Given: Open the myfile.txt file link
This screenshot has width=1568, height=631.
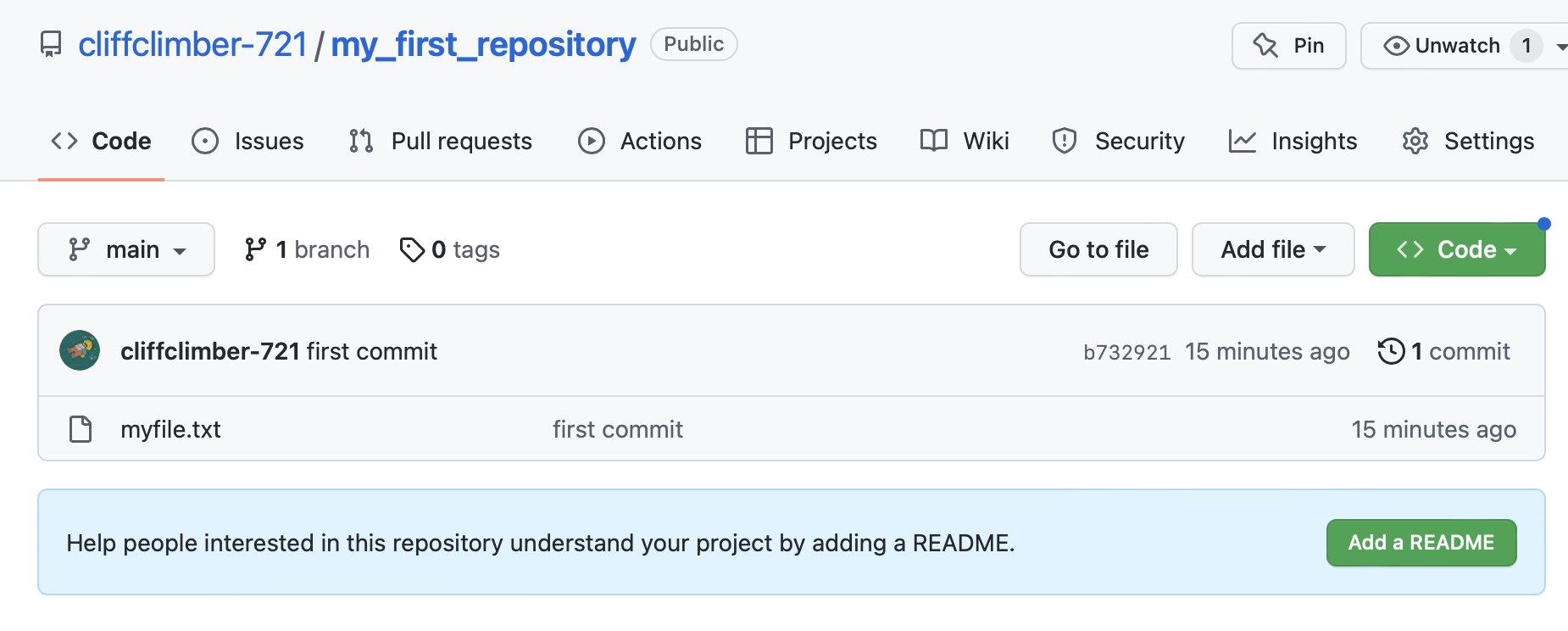Looking at the screenshot, I should [x=170, y=429].
